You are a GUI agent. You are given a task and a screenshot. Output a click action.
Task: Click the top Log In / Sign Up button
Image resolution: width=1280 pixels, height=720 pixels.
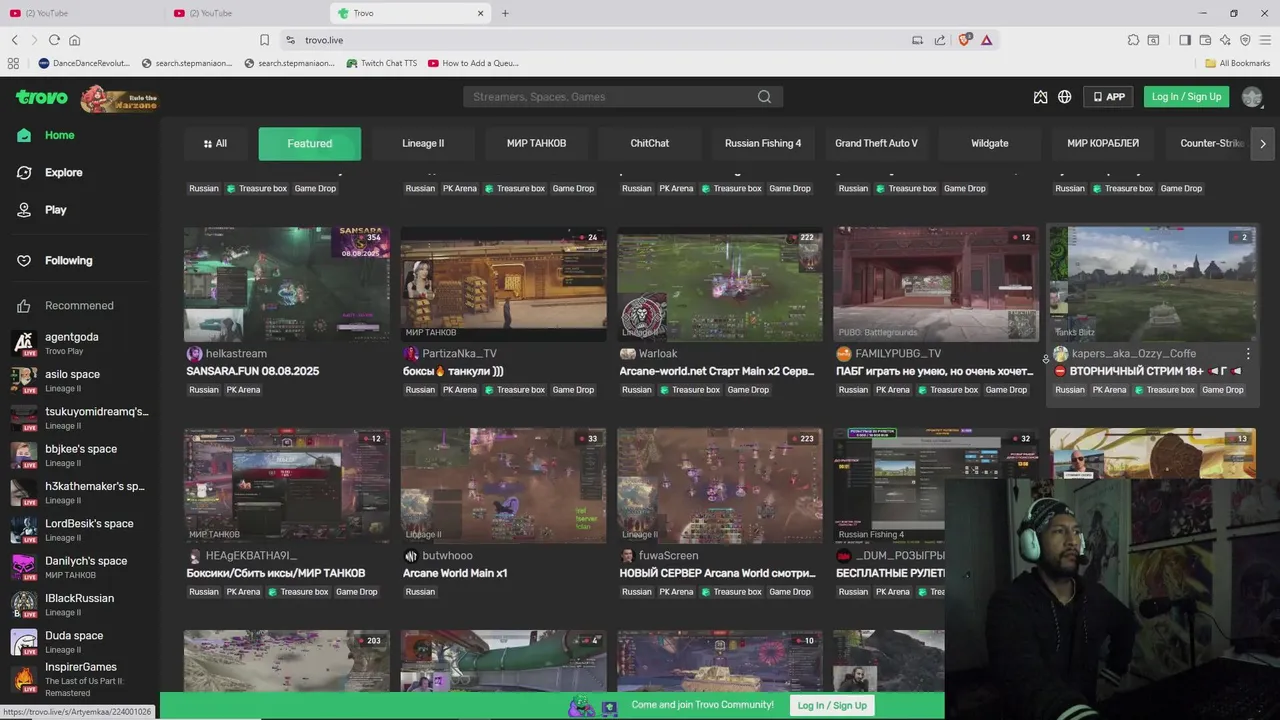[1186, 97]
